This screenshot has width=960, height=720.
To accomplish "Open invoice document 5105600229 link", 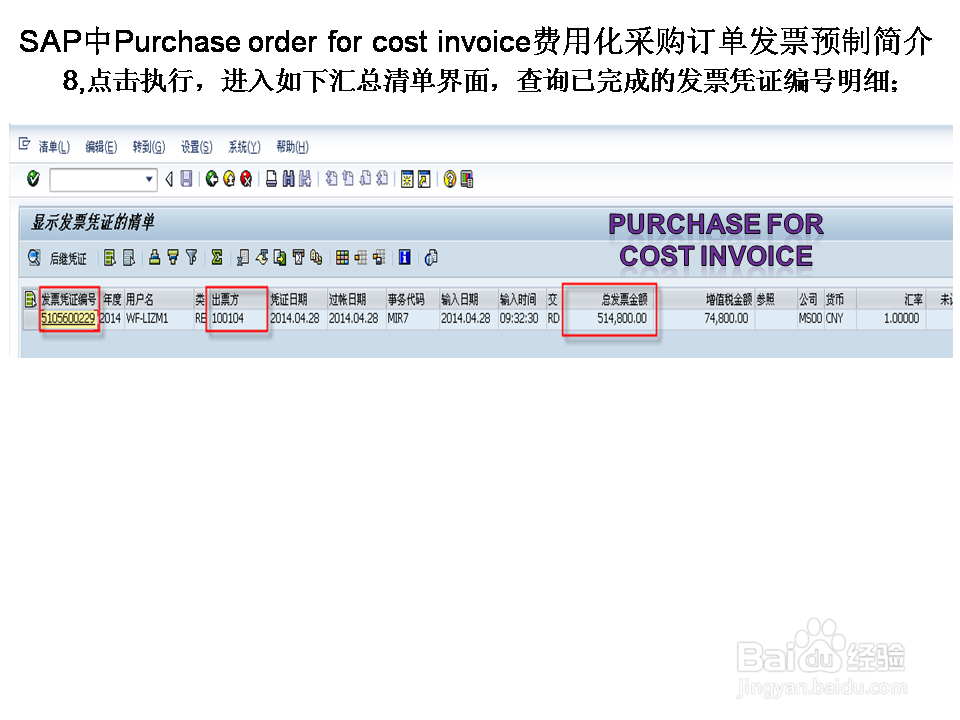I will 68,316.
